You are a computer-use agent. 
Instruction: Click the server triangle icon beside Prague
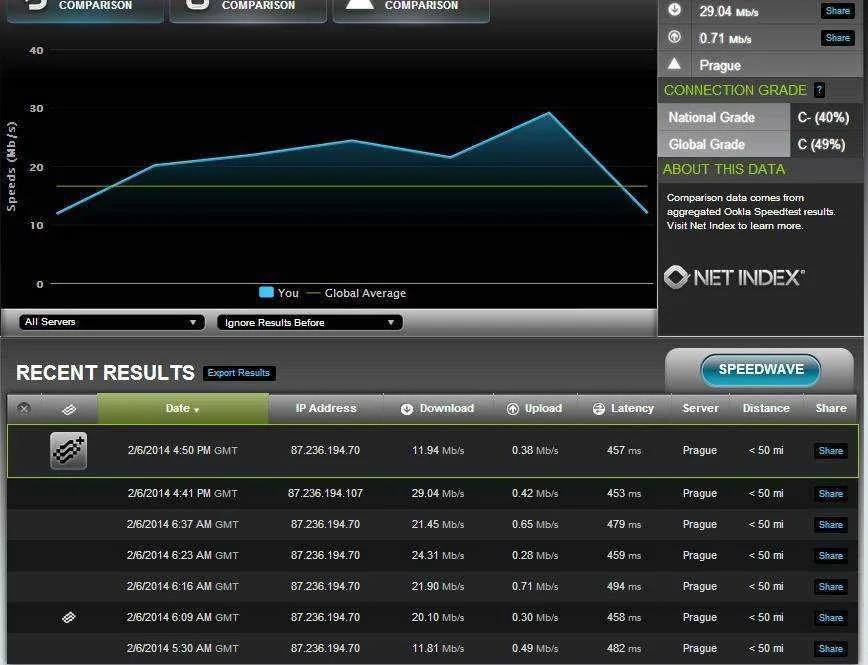tap(674, 64)
